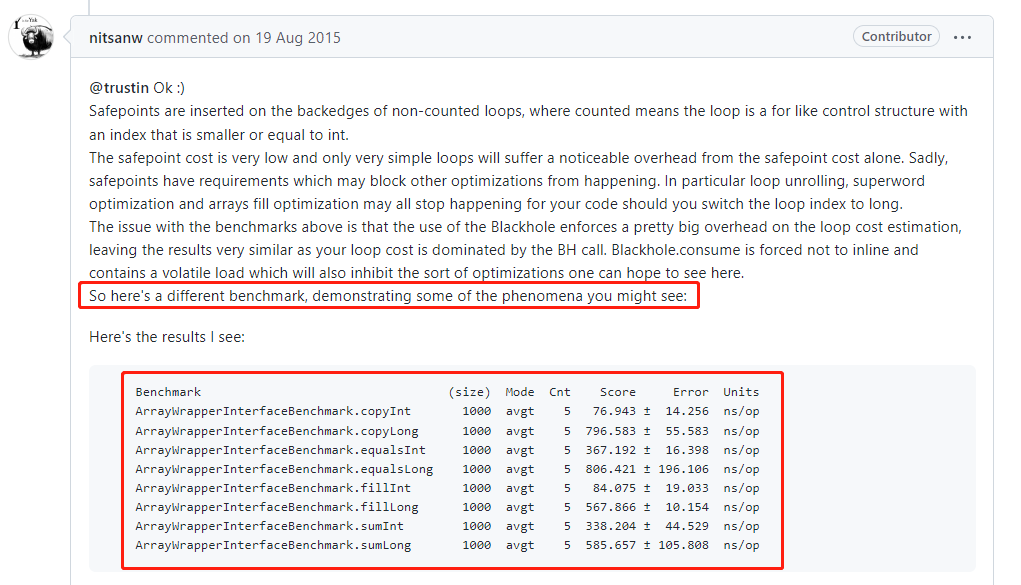Image resolution: width=1021 pixels, height=585 pixels.
Task: Click the score value 84.075
Action: (614, 487)
